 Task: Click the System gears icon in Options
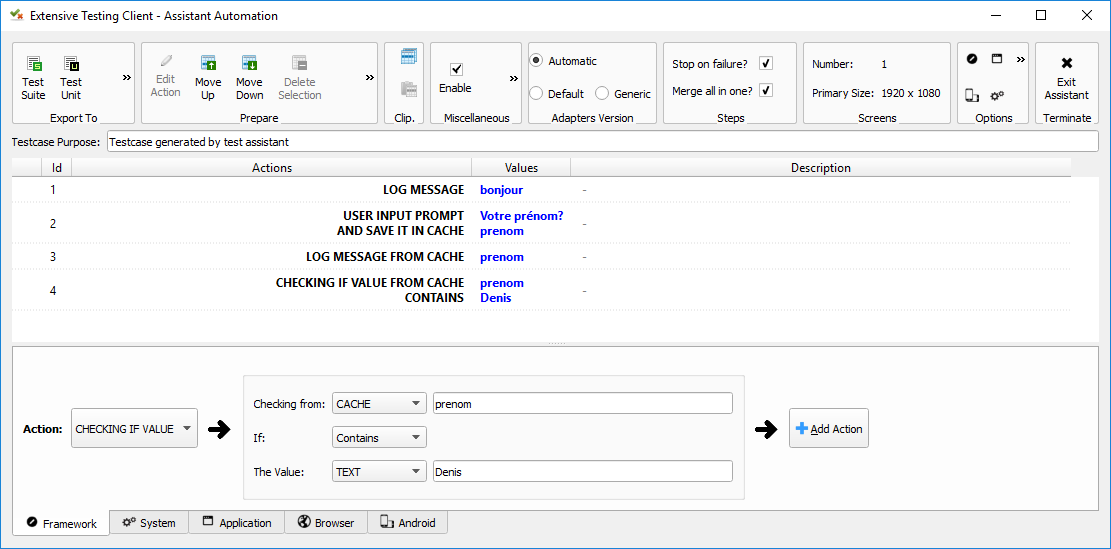[x=997, y=95]
